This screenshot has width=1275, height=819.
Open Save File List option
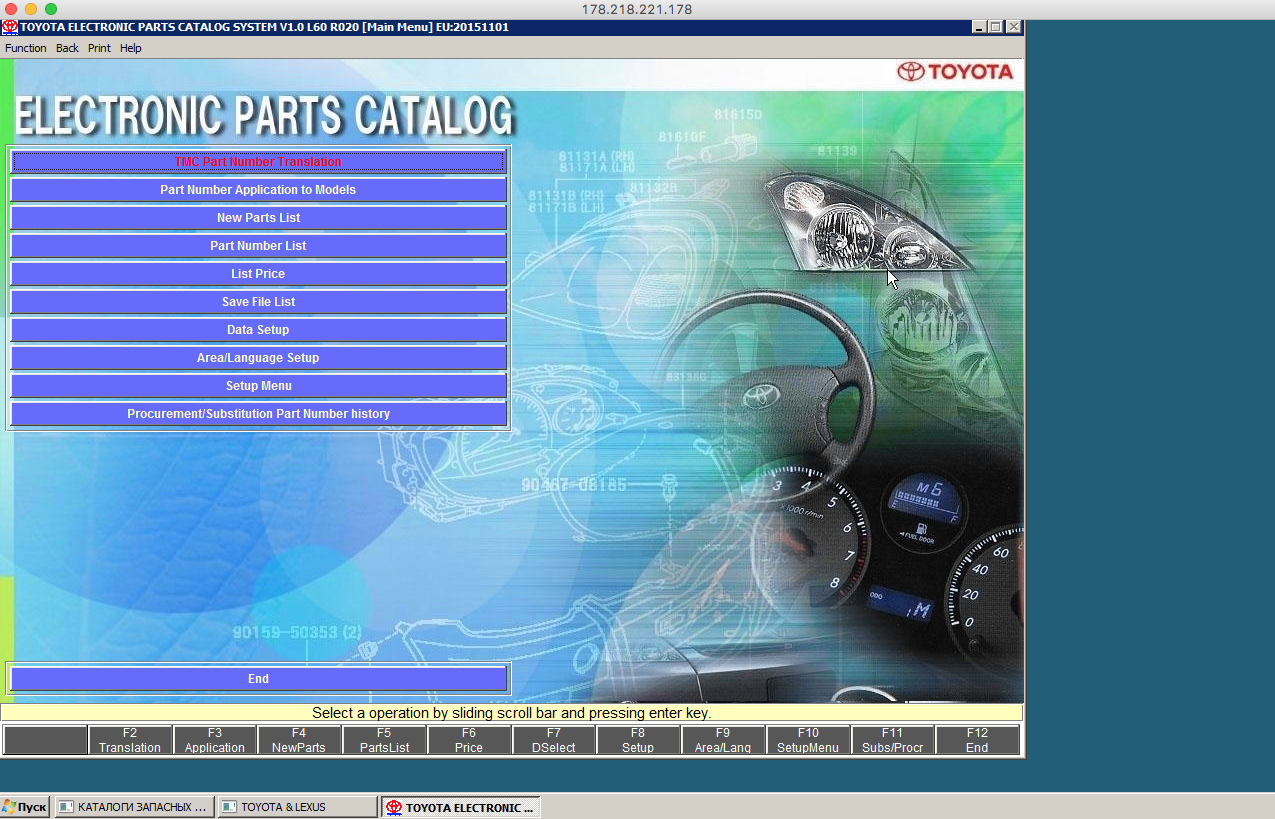[258, 301]
